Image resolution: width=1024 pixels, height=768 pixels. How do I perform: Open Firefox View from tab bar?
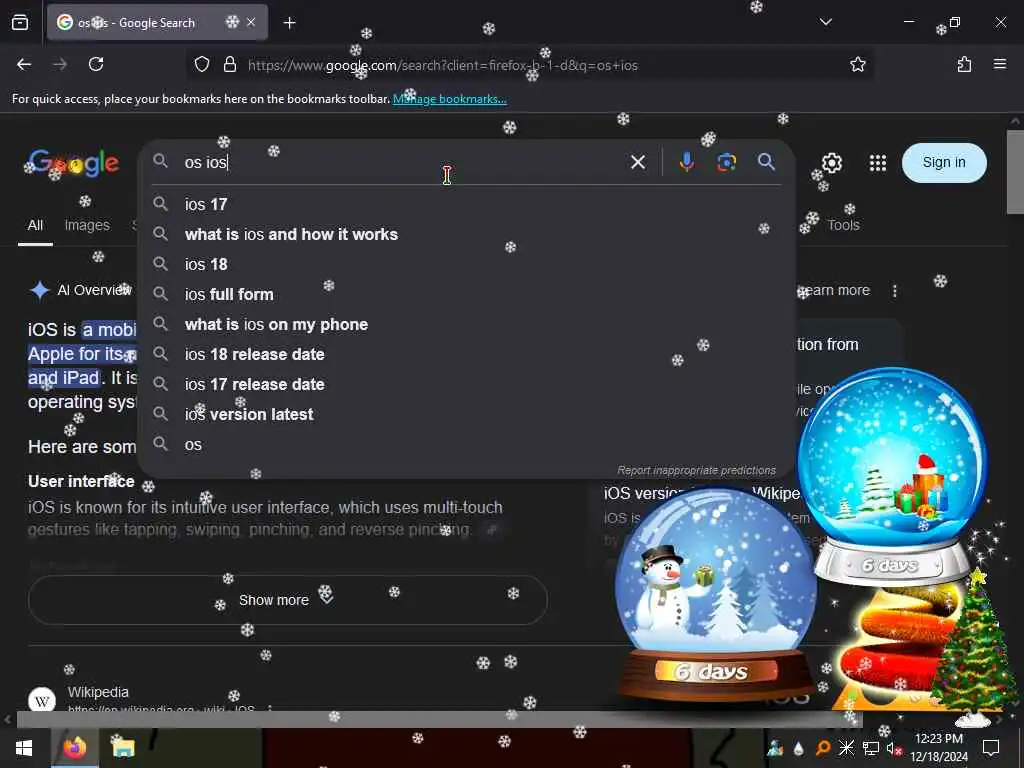tap(20, 22)
